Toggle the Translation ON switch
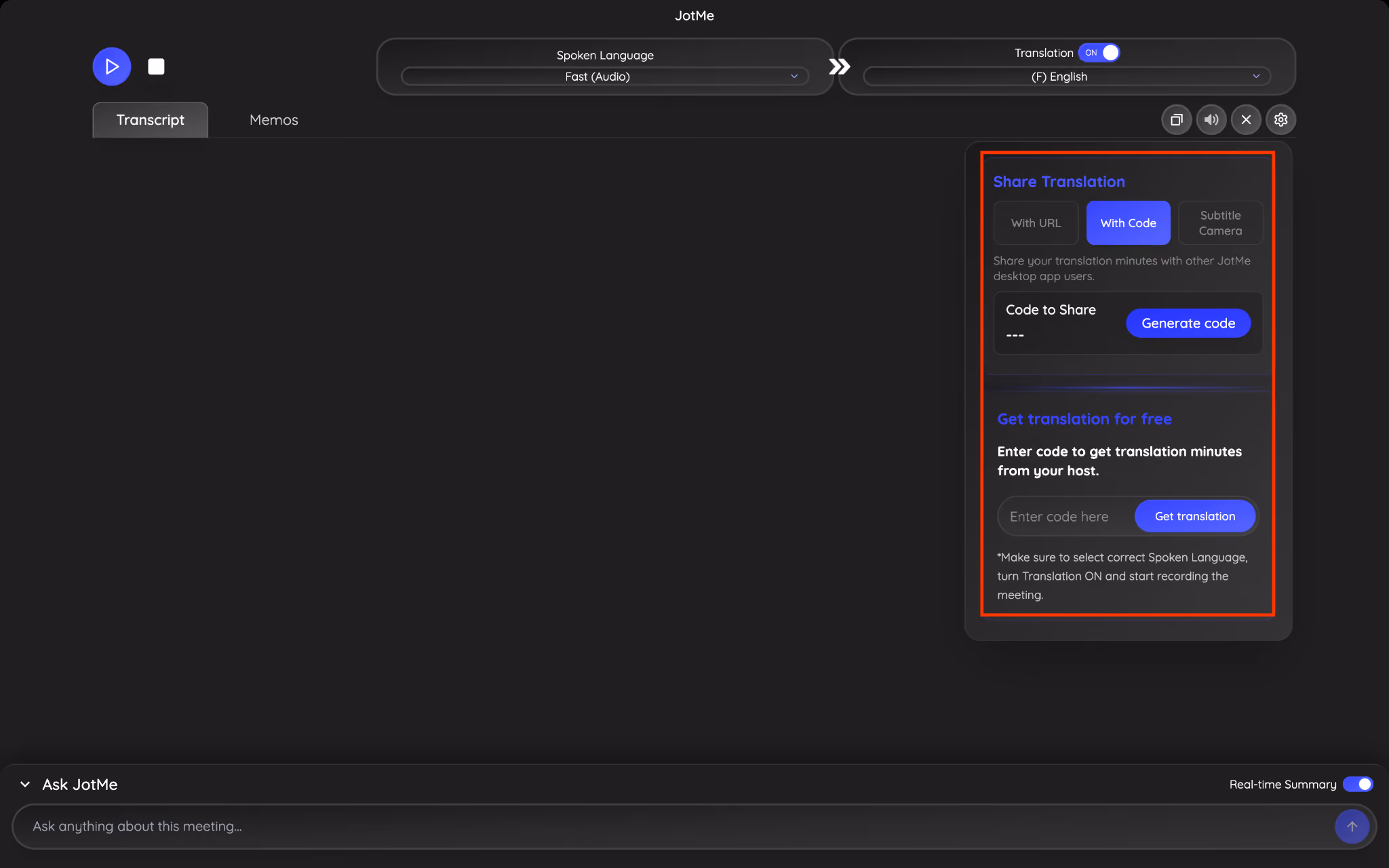Viewport: 1389px width, 868px height. 1099,53
